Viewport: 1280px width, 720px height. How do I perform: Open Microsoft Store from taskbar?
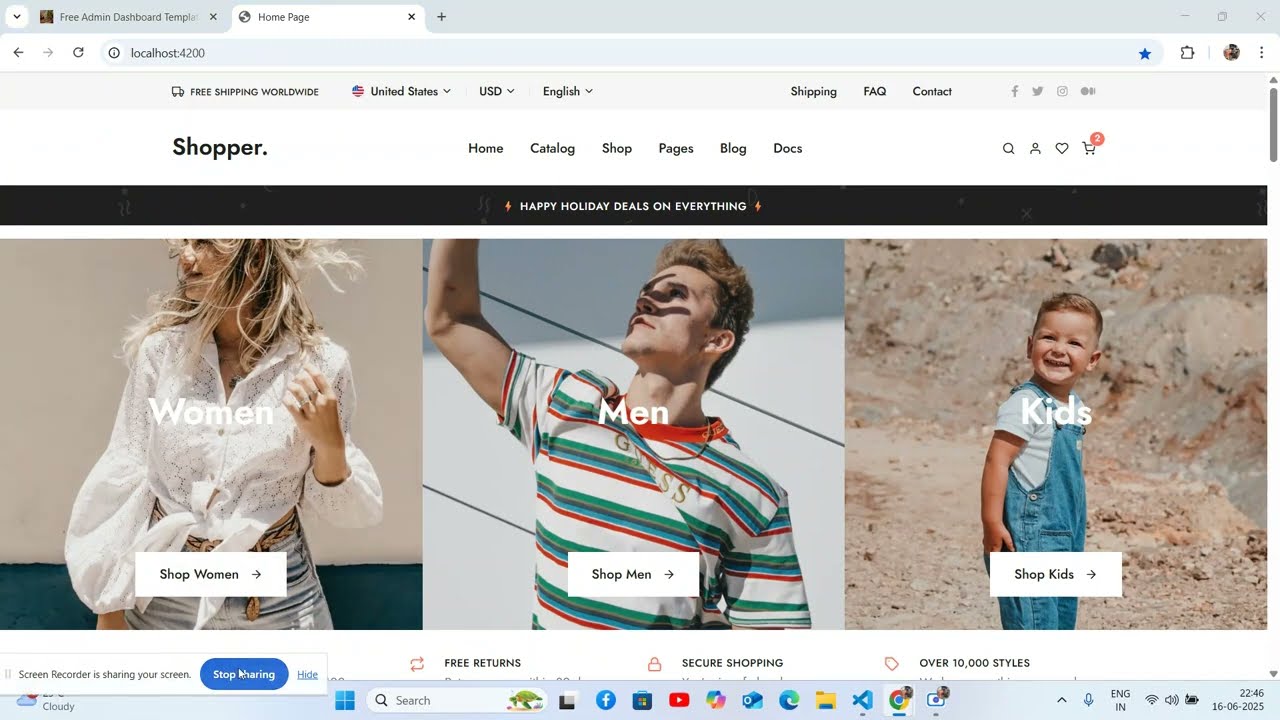point(642,700)
